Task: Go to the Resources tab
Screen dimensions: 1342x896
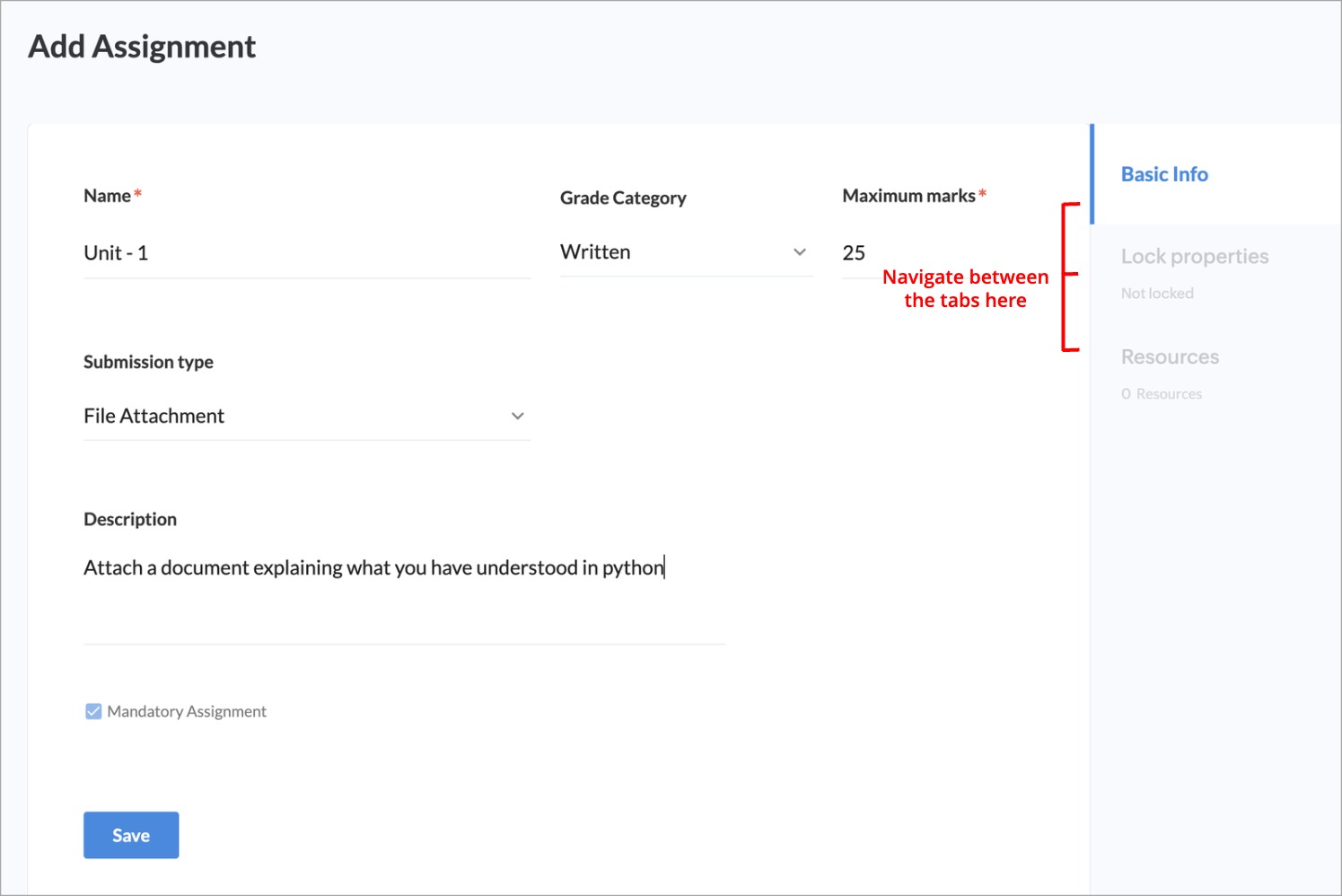Action: pos(1170,357)
